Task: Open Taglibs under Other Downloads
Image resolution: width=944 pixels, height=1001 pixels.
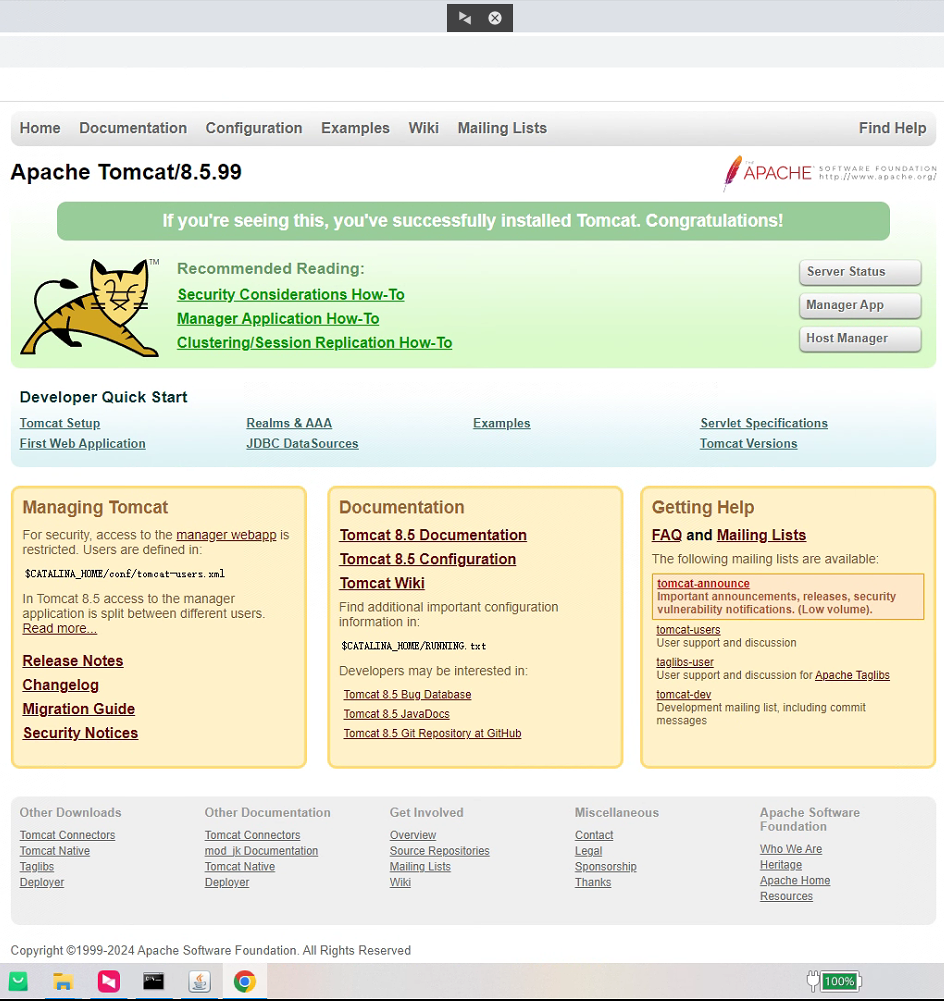Action: [36, 867]
